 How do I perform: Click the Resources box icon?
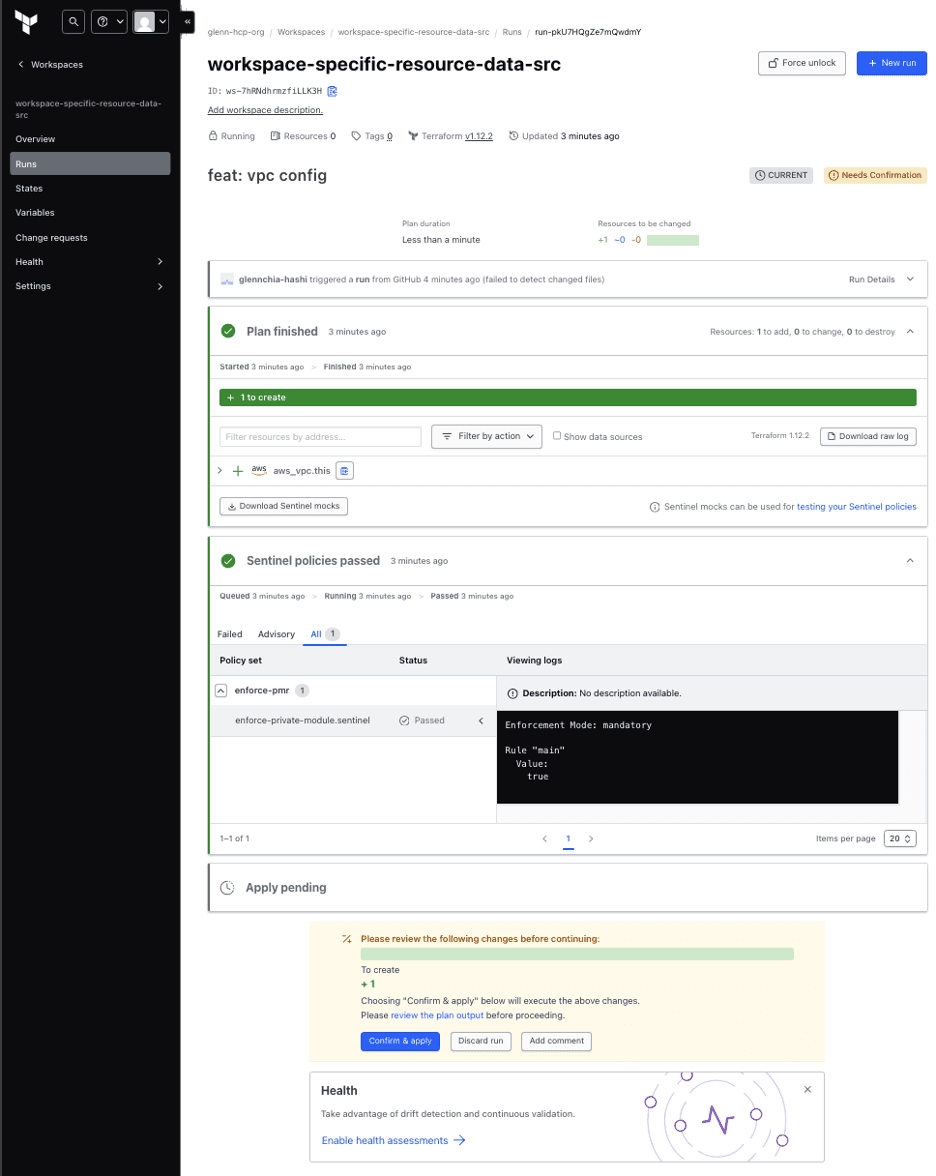275,136
